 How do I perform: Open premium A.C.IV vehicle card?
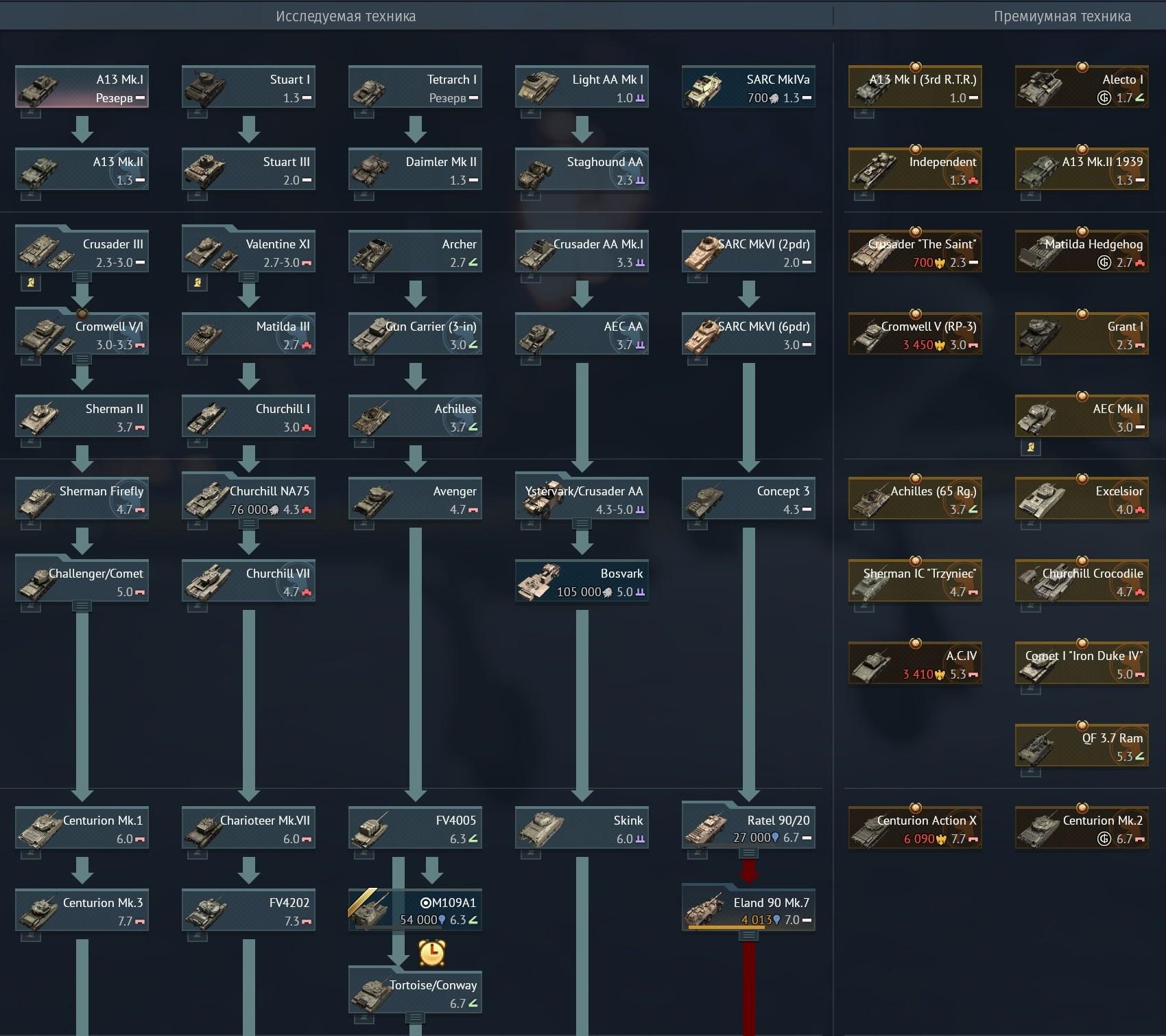(x=915, y=663)
